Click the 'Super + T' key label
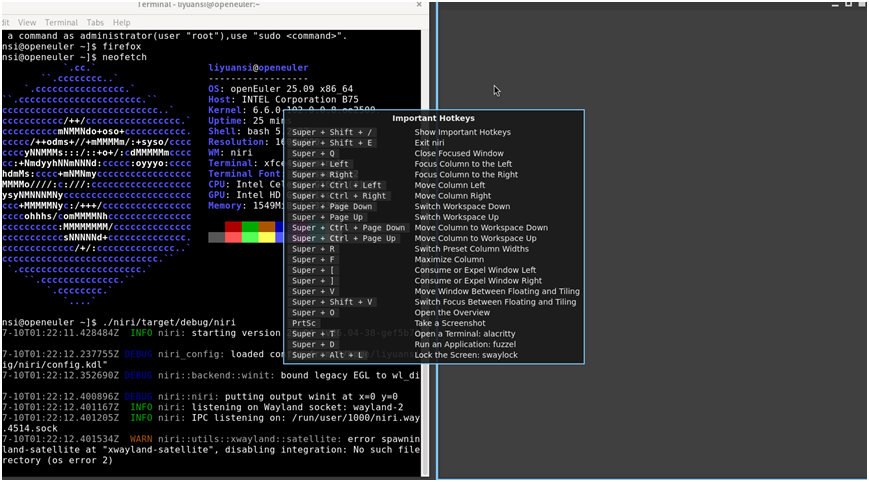This screenshot has width=869, height=482. [313, 334]
